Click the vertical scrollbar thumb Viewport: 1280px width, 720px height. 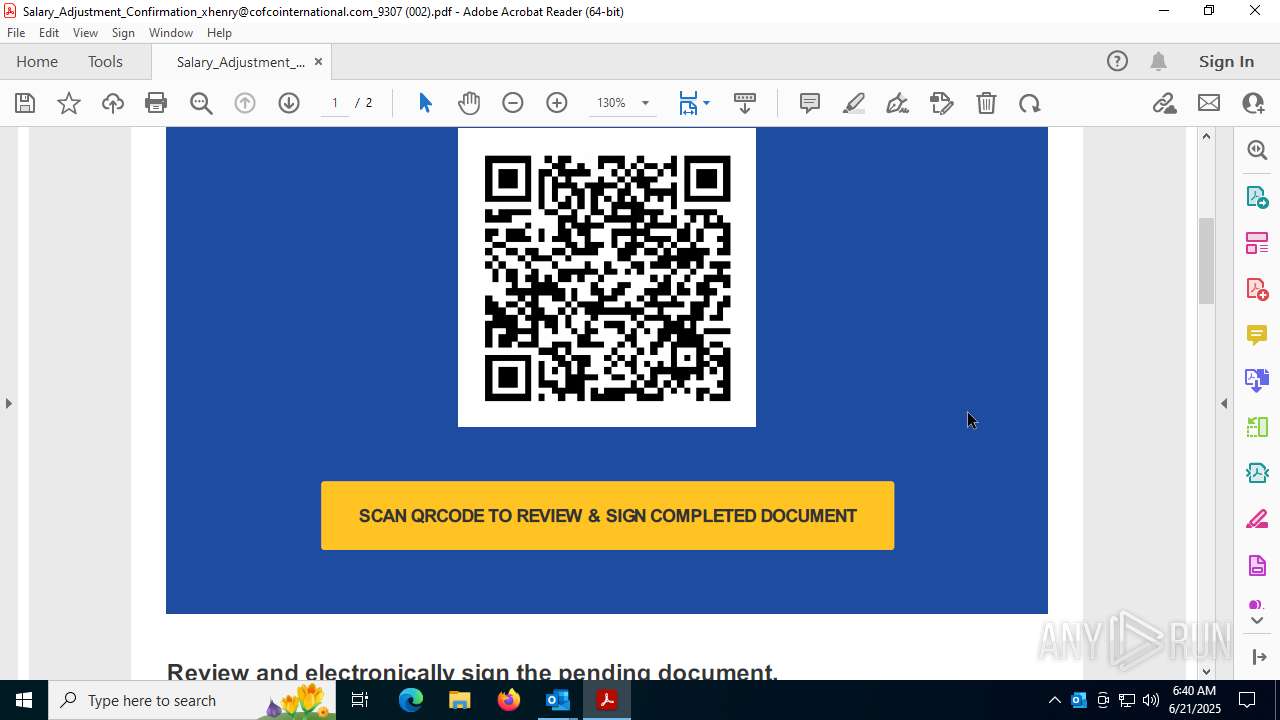[1206, 260]
